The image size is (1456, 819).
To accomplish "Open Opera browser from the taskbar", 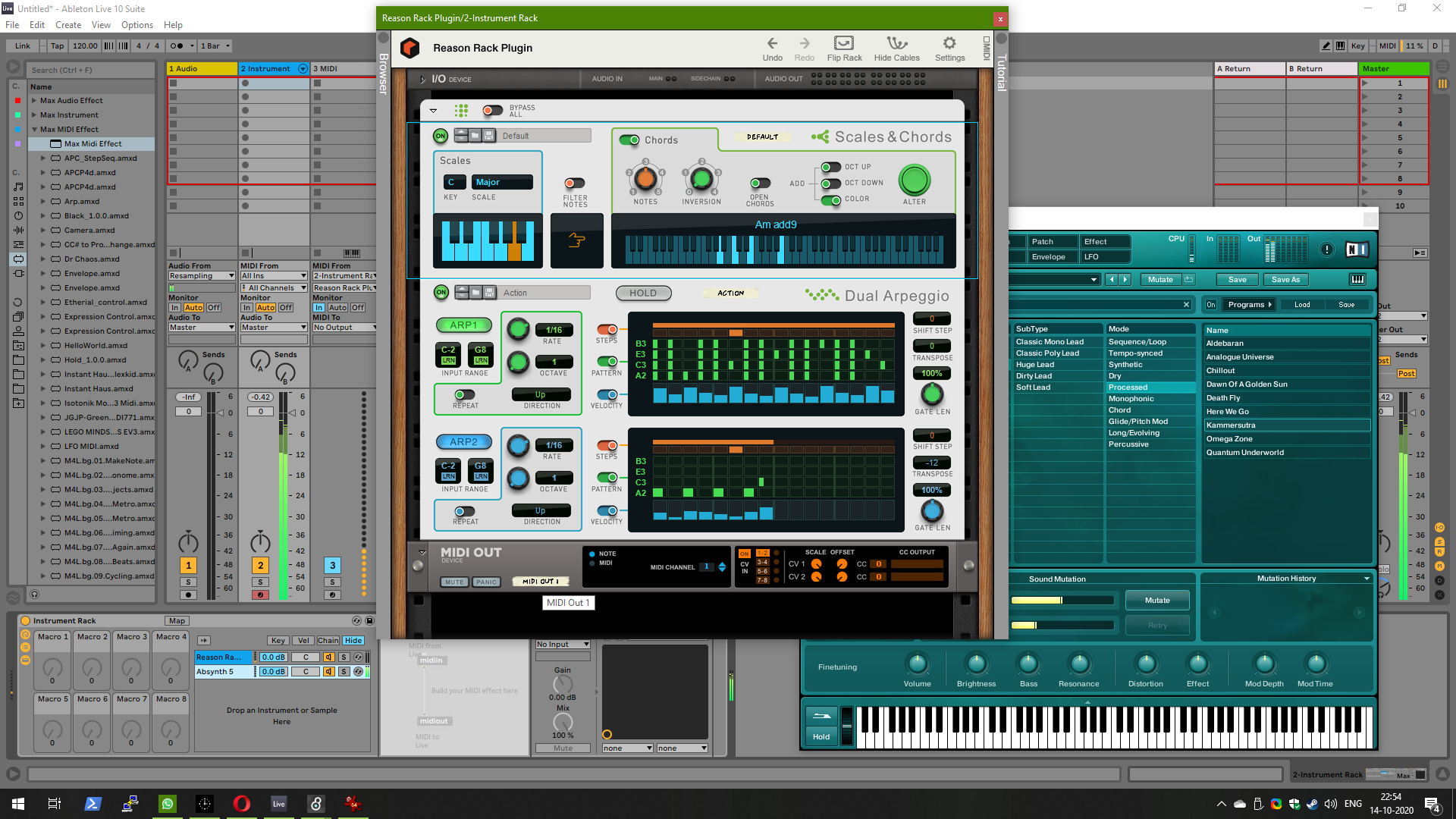I will click(x=241, y=804).
